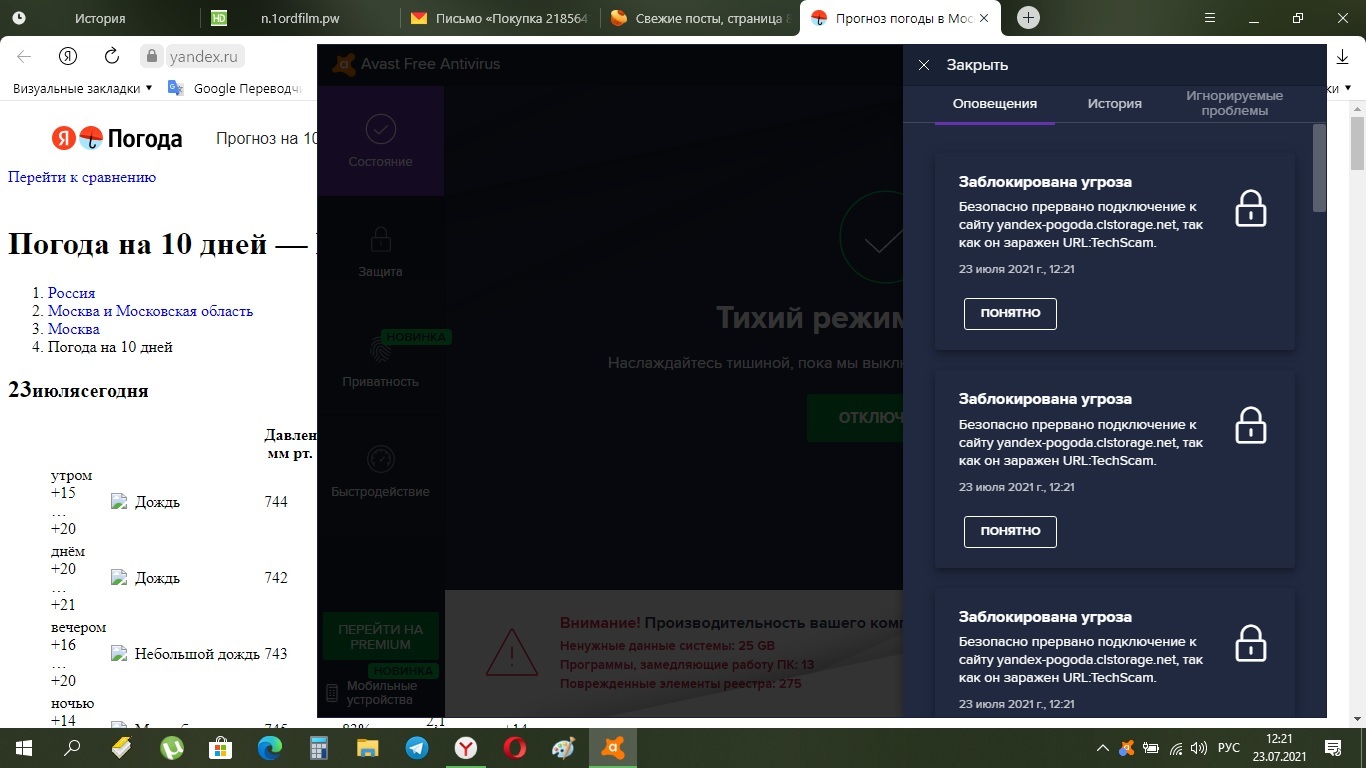Click the warning triangle icon in Avast
This screenshot has width=1366, height=768.
511,652
